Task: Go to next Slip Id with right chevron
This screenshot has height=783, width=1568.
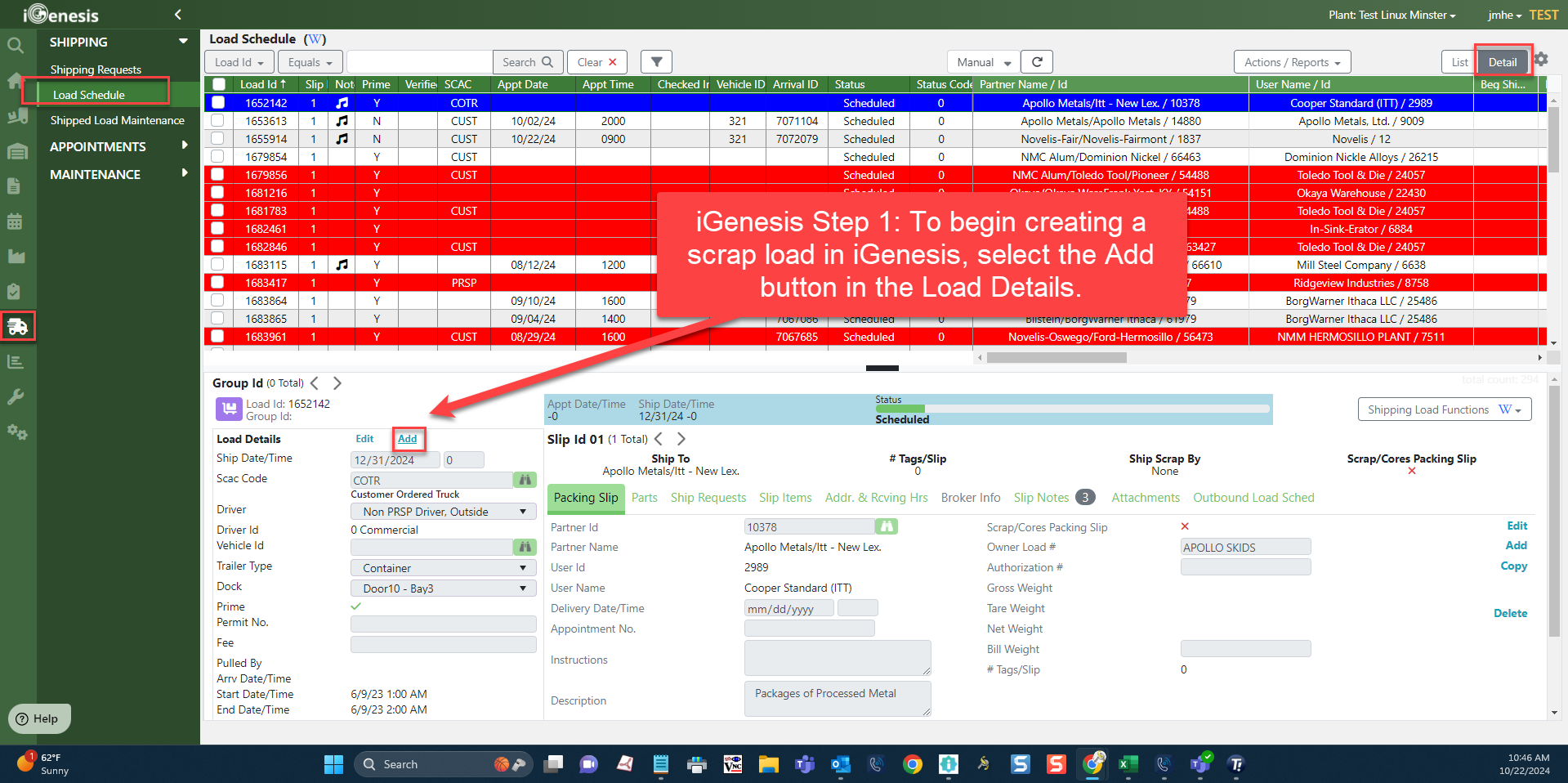Action: (x=681, y=439)
